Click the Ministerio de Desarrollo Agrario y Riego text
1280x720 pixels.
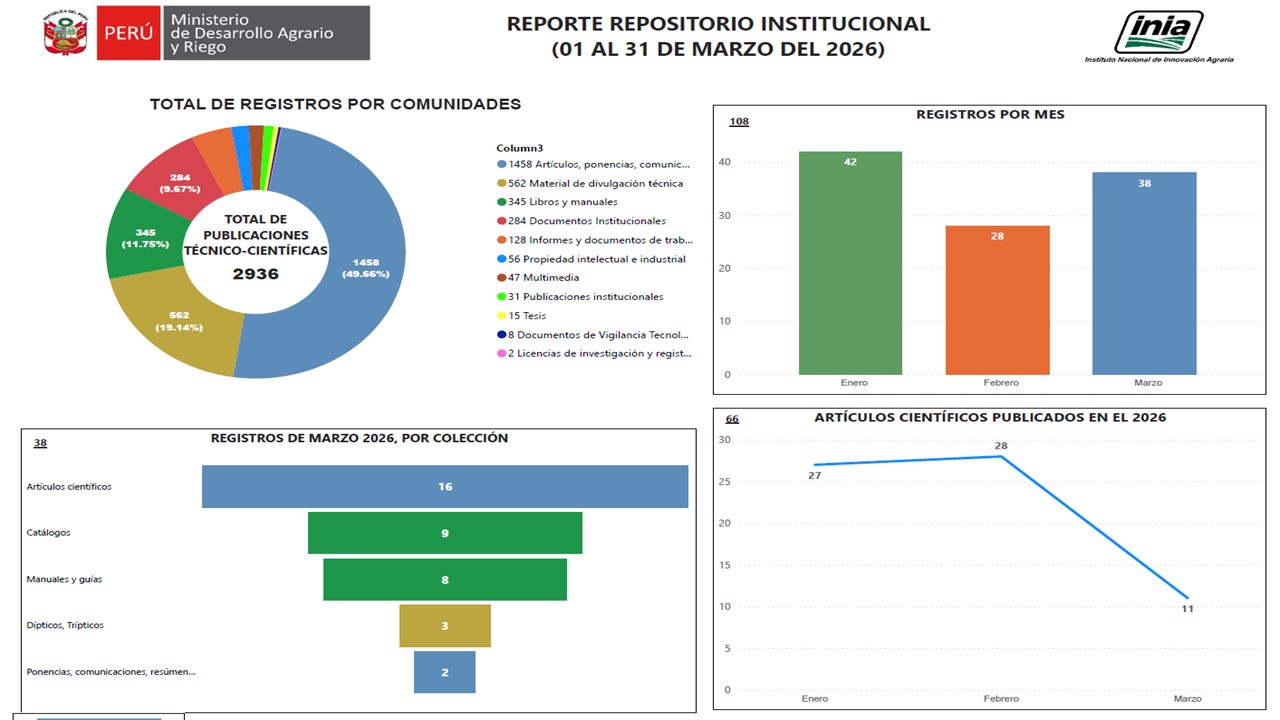pyautogui.click(x=252, y=33)
